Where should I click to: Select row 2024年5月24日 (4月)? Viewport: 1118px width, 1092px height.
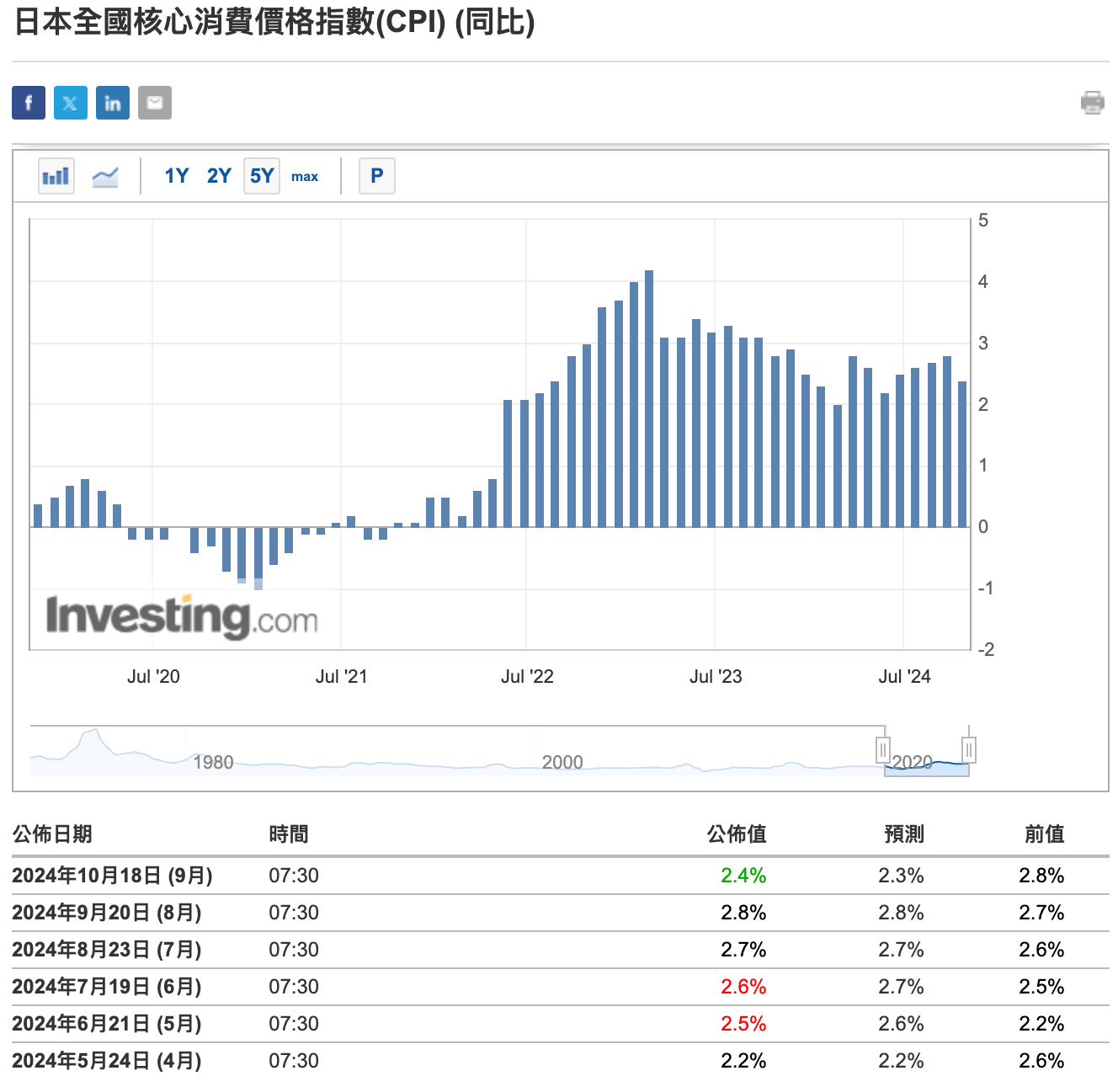[561, 1061]
